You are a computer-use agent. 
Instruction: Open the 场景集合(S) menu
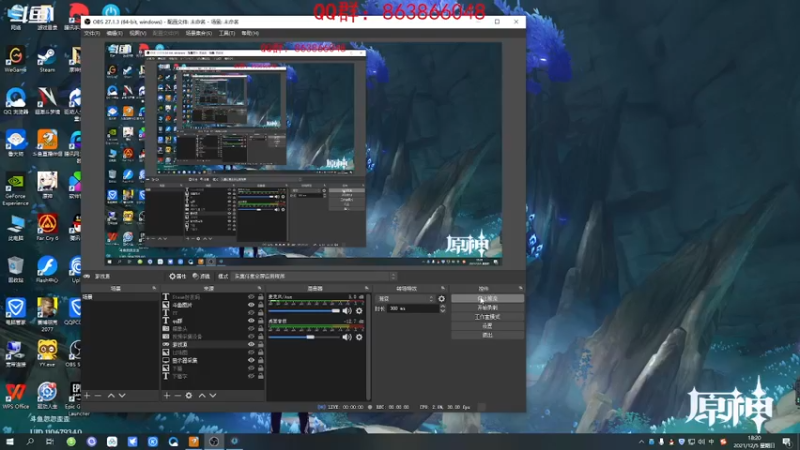(x=198, y=33)
